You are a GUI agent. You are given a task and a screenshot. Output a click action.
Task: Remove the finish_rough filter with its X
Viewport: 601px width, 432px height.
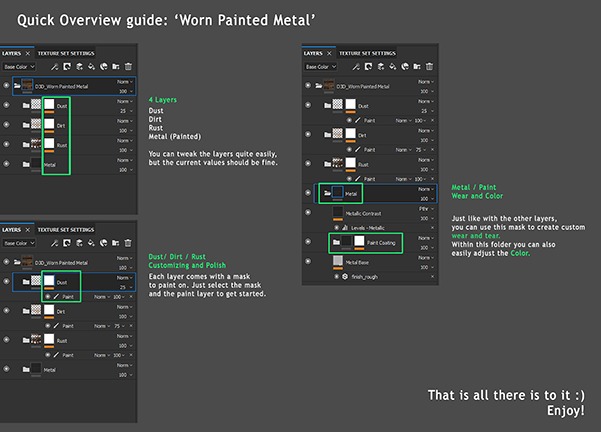click(x=432, y=276)
